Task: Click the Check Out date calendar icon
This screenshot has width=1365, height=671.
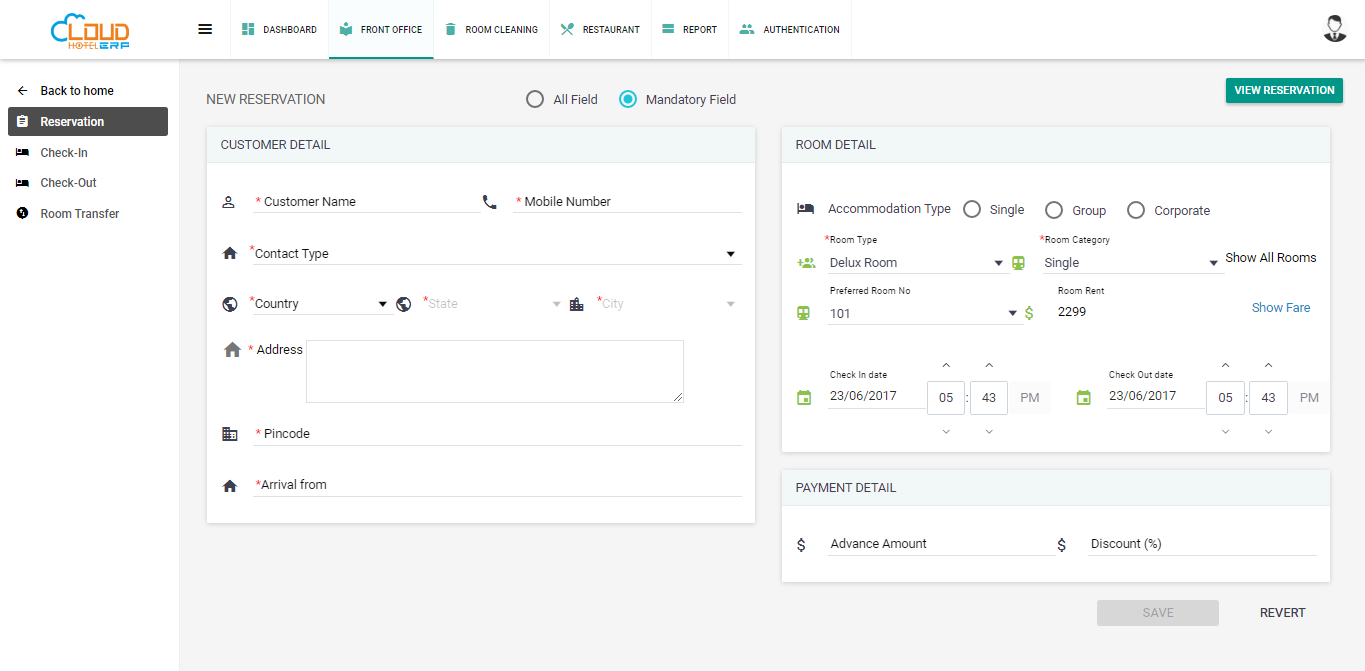Action: [1083, 398]
